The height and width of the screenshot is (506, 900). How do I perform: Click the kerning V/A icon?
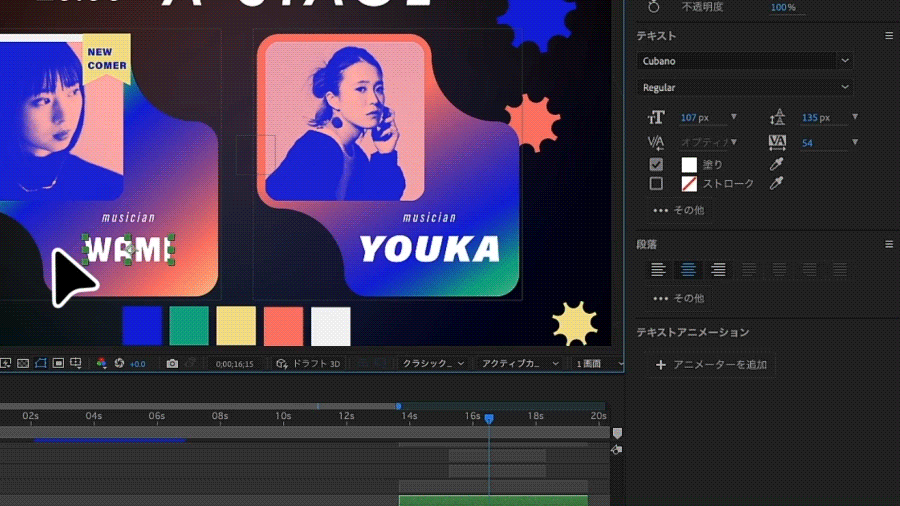click(x=656, y=142)
